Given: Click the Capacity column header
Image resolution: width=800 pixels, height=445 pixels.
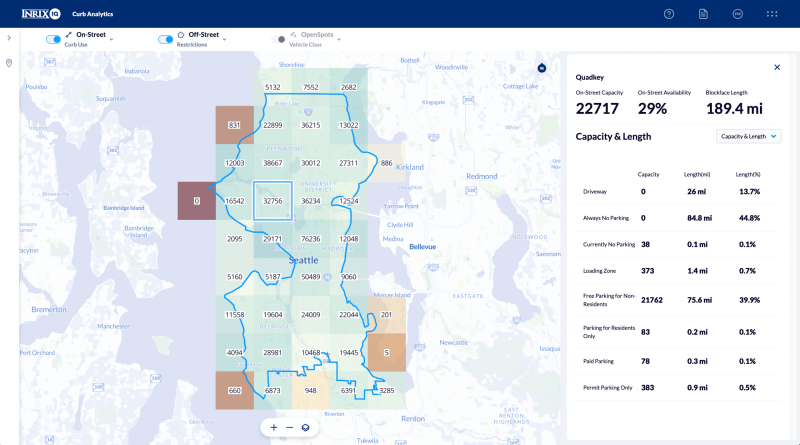Looking at the screenshot, I should point(648,175).
